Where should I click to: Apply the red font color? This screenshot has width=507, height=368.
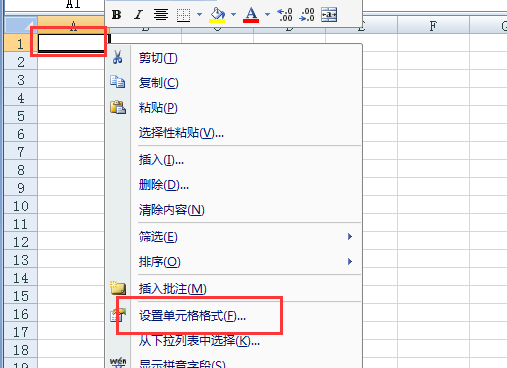coord(251,15)
